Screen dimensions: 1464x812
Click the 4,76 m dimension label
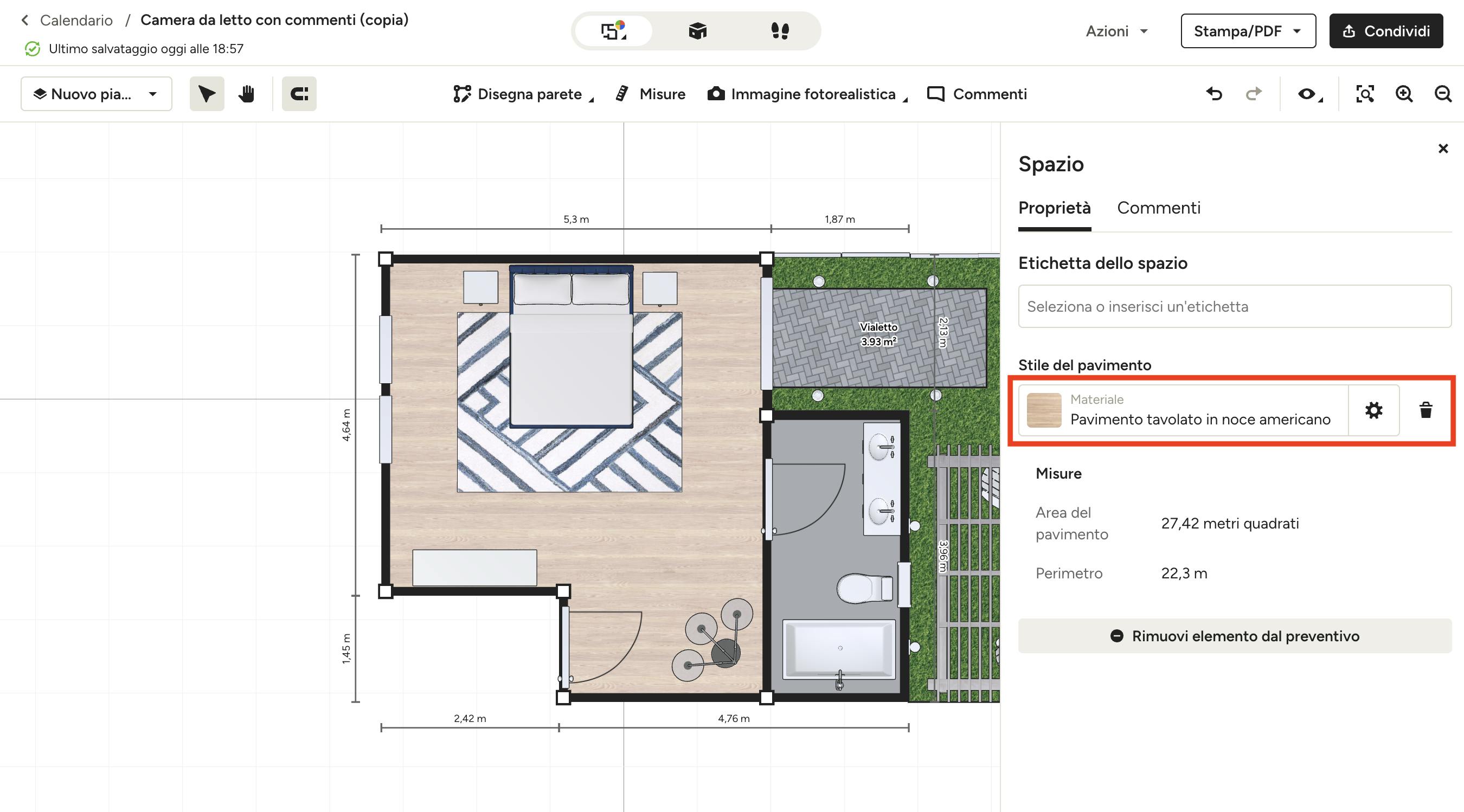coord(734,718)
